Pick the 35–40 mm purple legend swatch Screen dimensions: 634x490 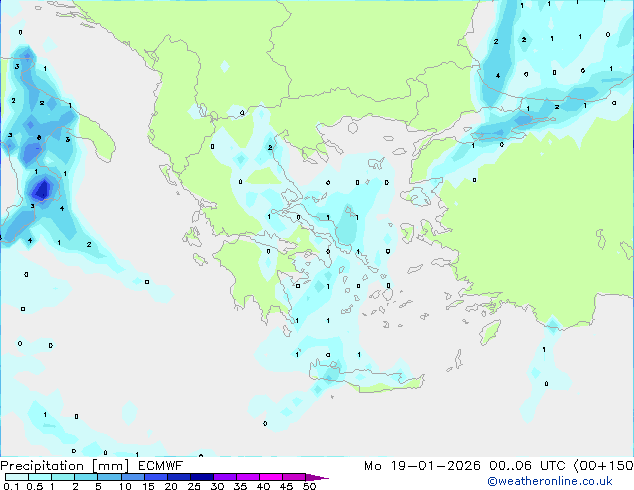coord(247,477)
